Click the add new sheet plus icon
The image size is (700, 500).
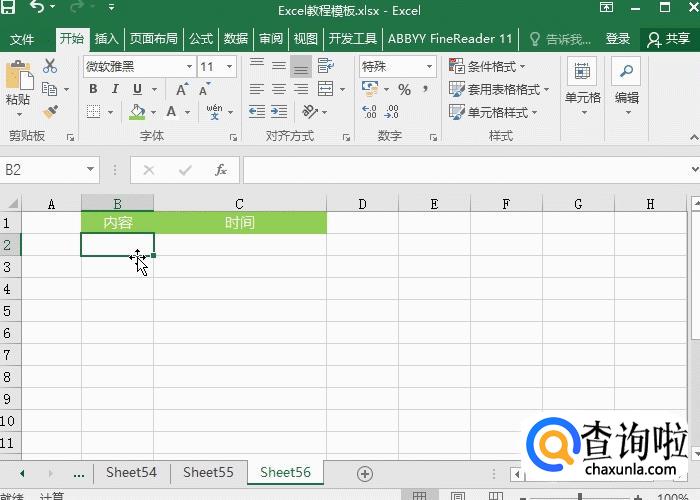click(x=365, y=474)
